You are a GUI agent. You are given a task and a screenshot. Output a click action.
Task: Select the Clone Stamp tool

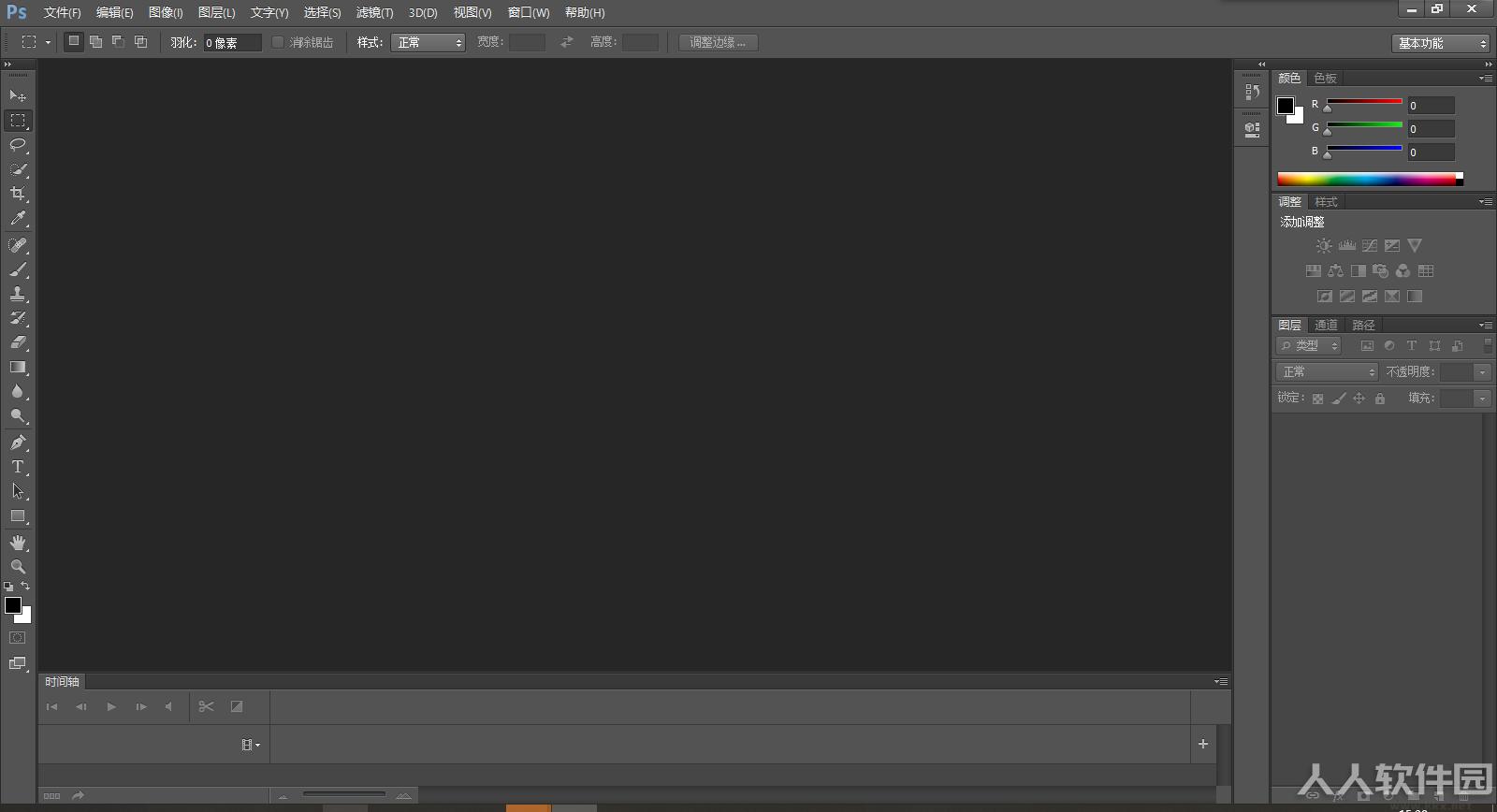(18, 294)
